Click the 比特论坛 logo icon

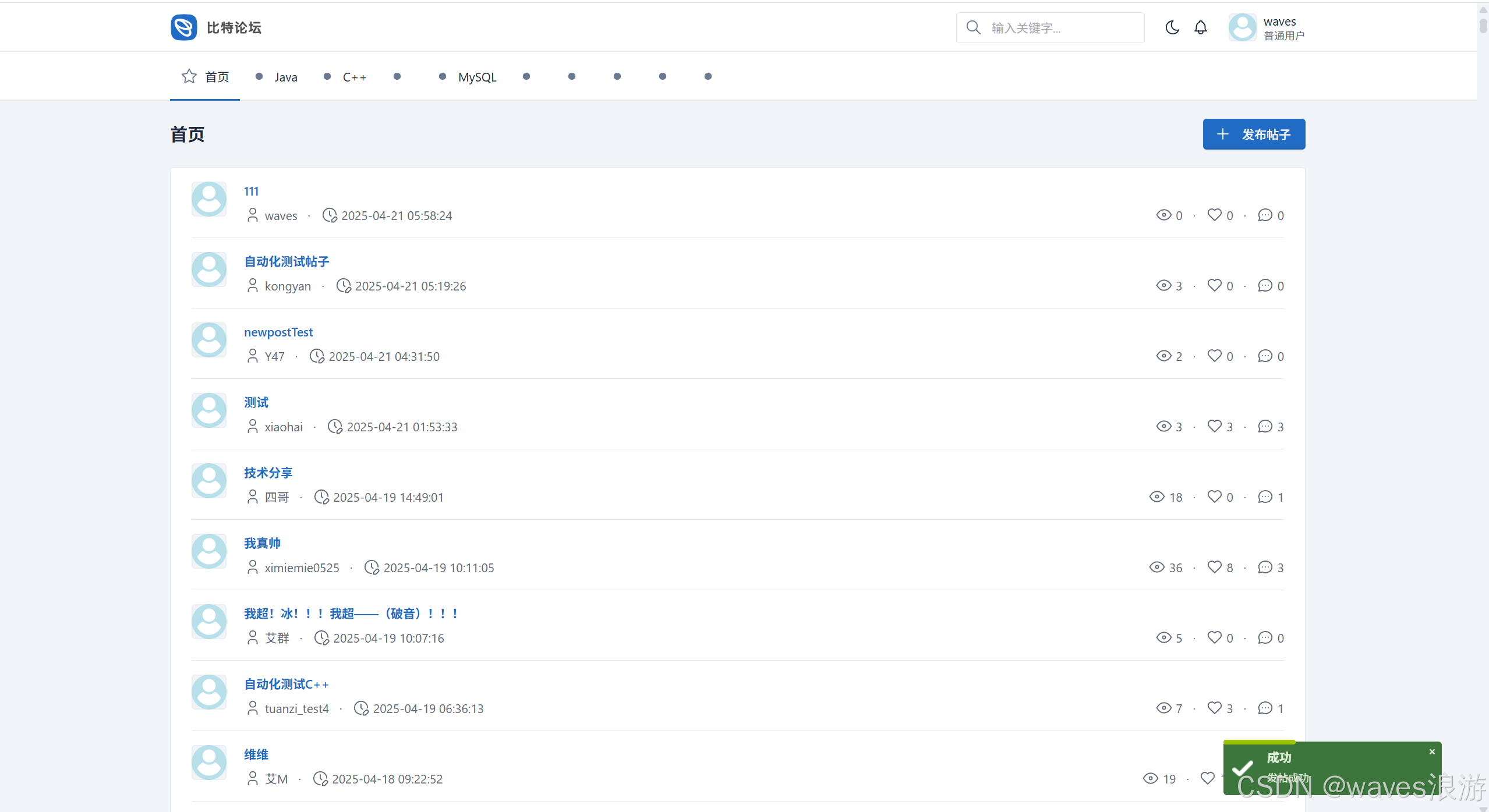tap(184, 27)
